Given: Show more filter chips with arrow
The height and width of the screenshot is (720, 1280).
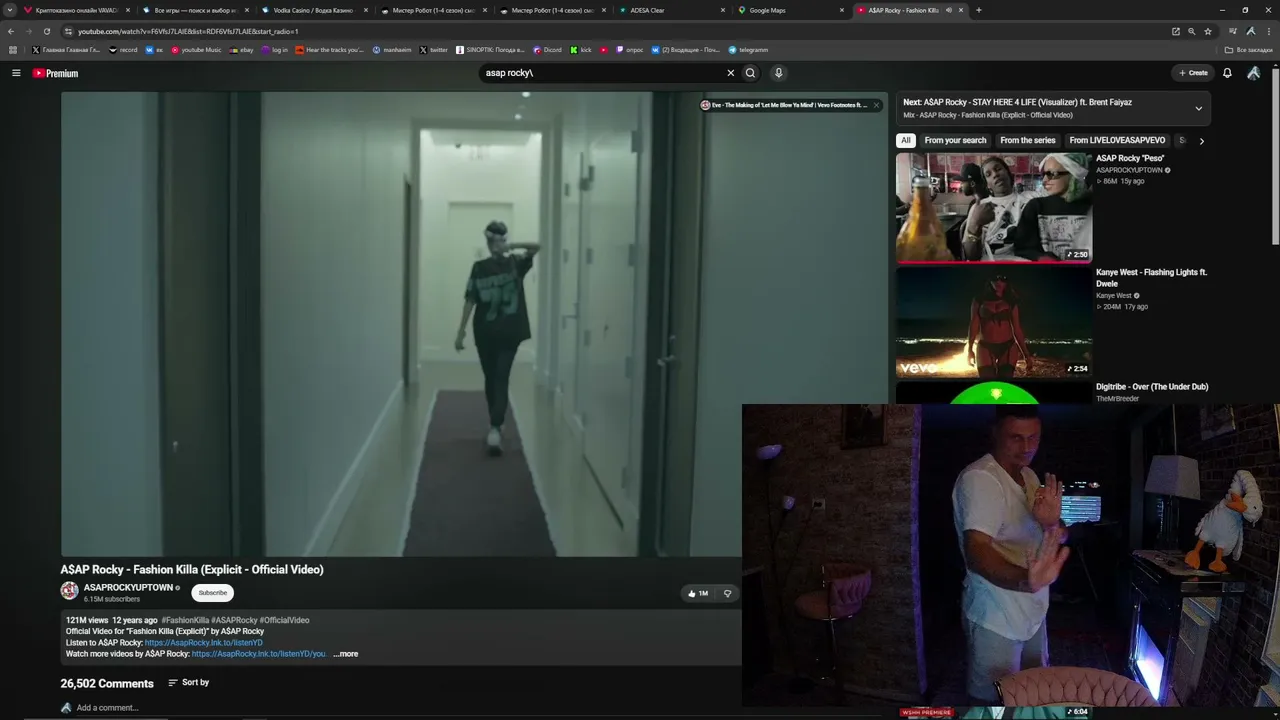Looking at the screenshot, I should coord(1201,141).
